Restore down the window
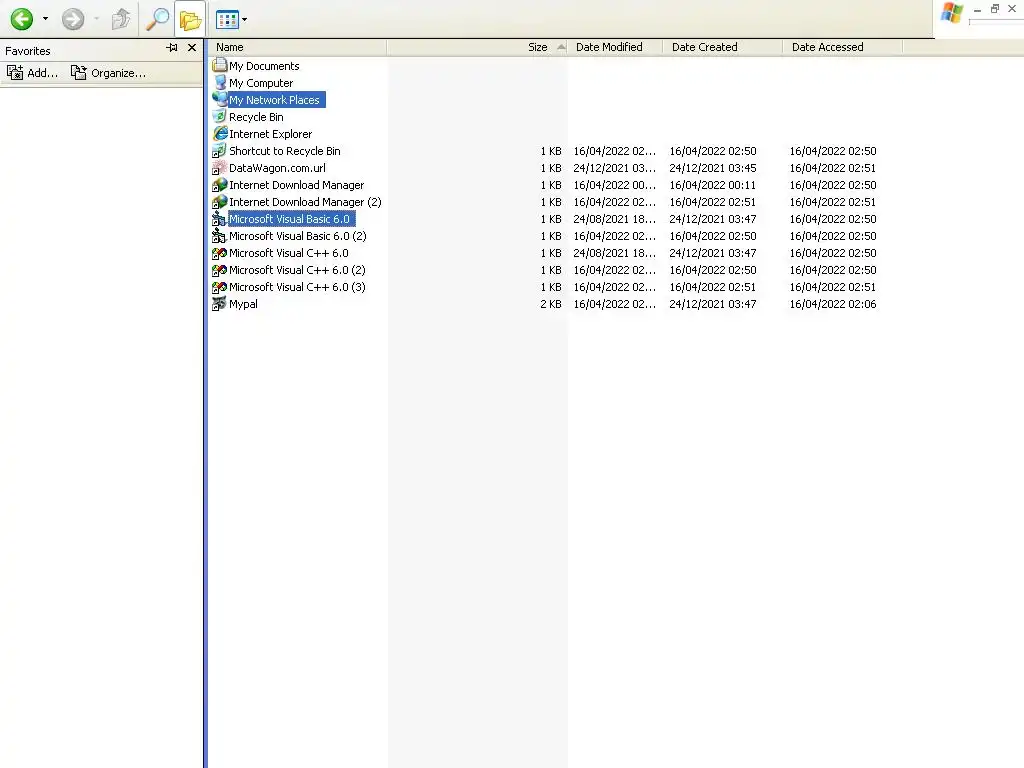Image resolution: width=1024 pixels, height=768 pixels. (x=995, y=8)
